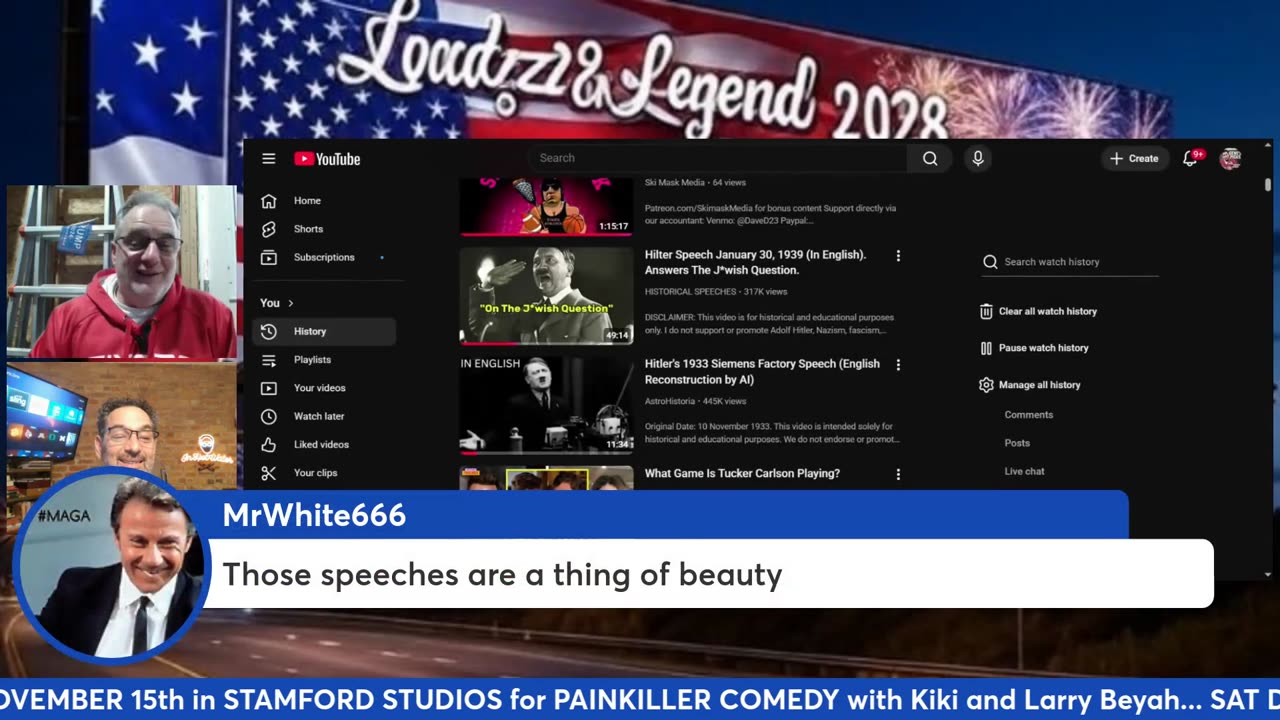Screen dimensions: 1280x720
Task: Click Manage all history
Action: tap(1039, 385)
